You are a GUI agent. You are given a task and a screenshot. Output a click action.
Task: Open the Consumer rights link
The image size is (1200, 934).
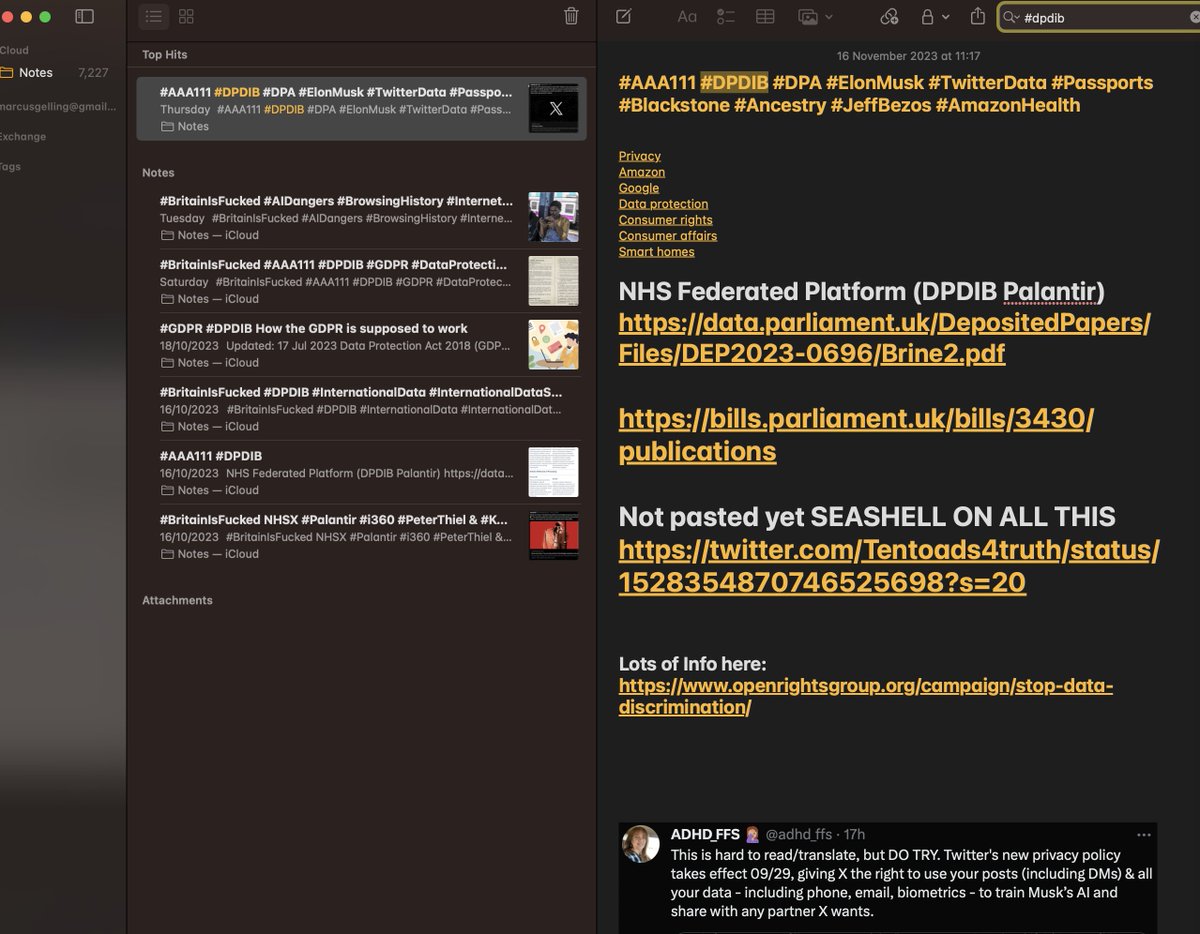[x=666, y=220]
